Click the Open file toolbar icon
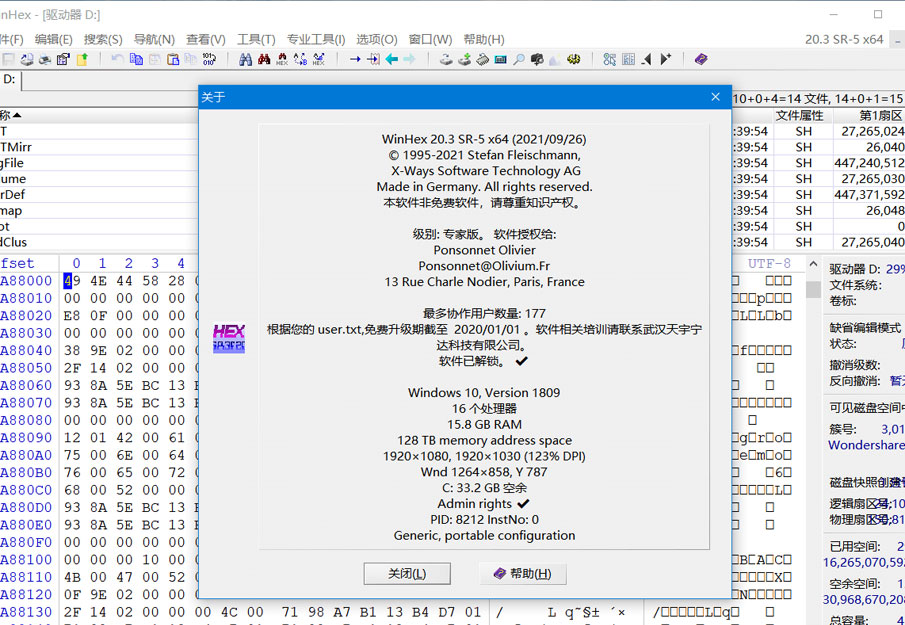The image size is (905, 625). tap(26, 60)
